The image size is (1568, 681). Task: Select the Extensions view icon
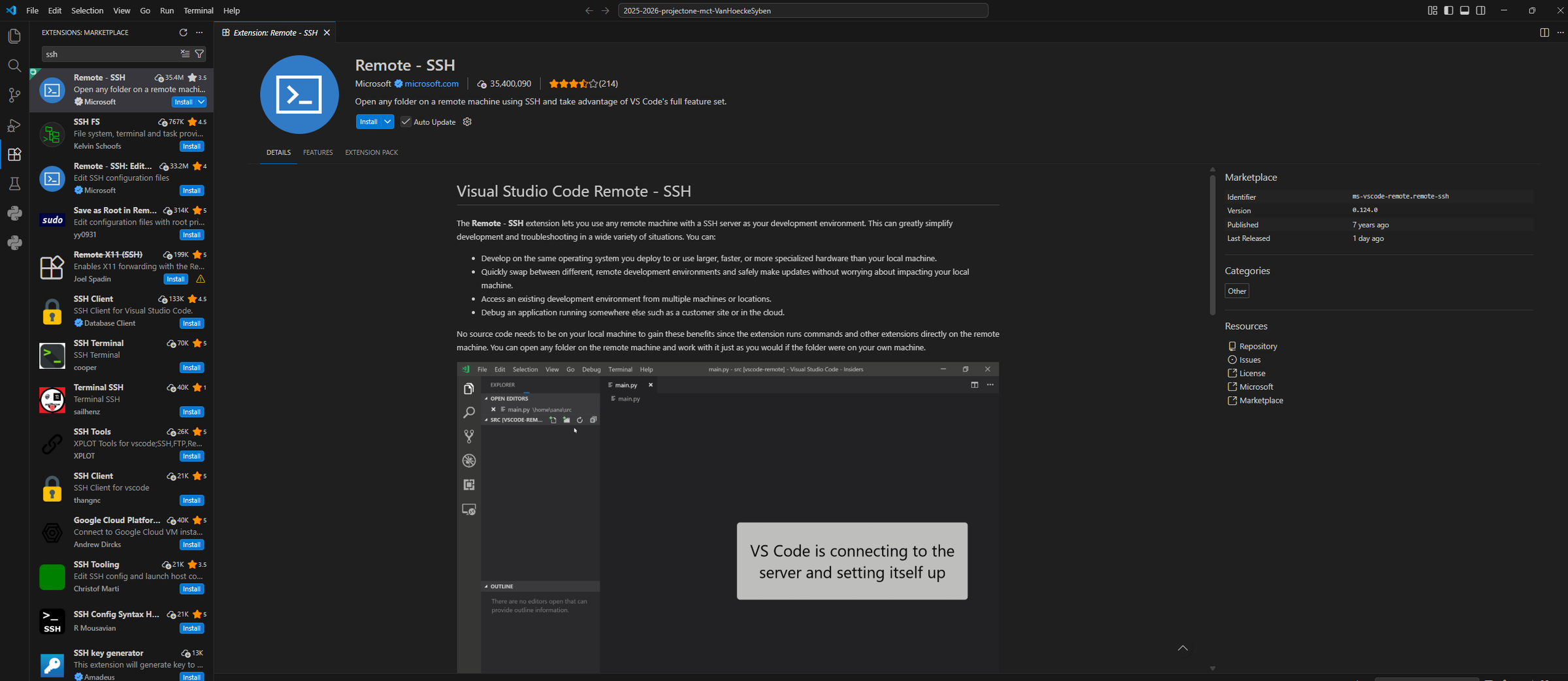[x=14, y=155]
